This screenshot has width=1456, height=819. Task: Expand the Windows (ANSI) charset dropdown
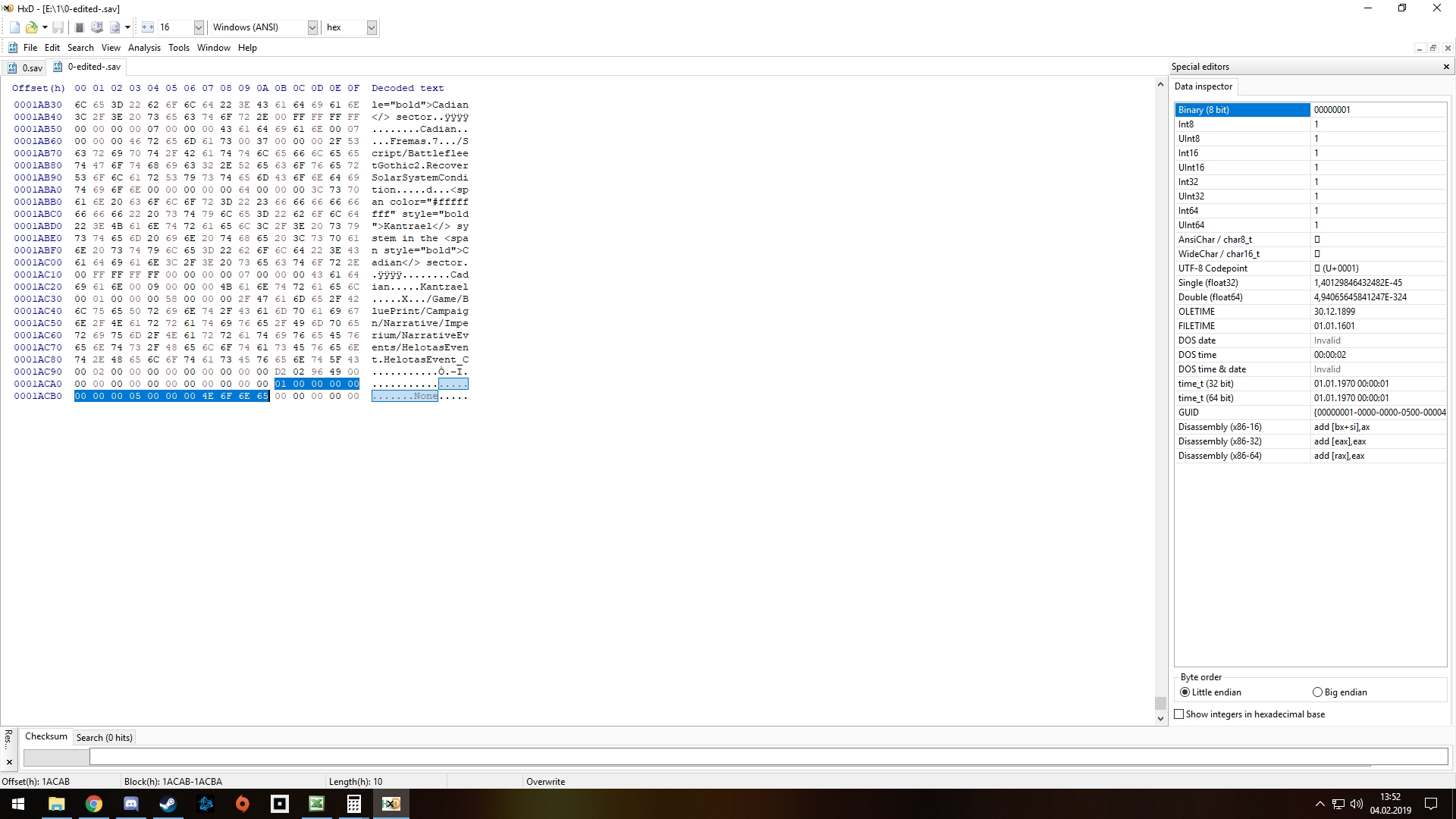tap(312, 27)
